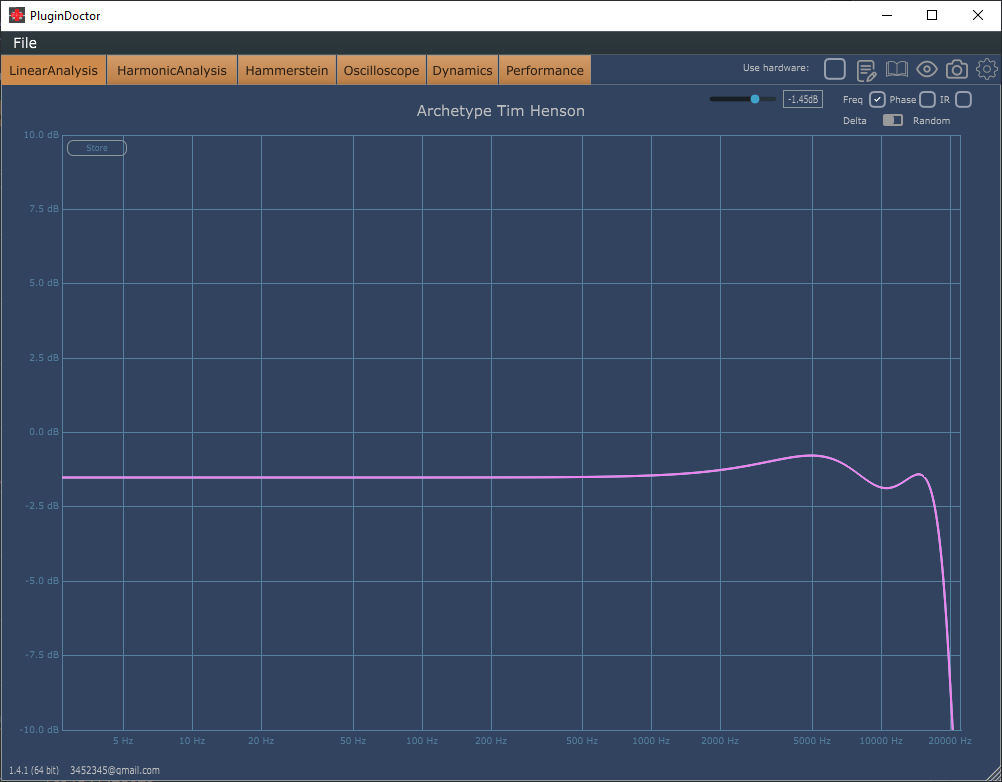Open the notes edit icon
Viewport: 1002px width, 782px height.
[866, 70]
